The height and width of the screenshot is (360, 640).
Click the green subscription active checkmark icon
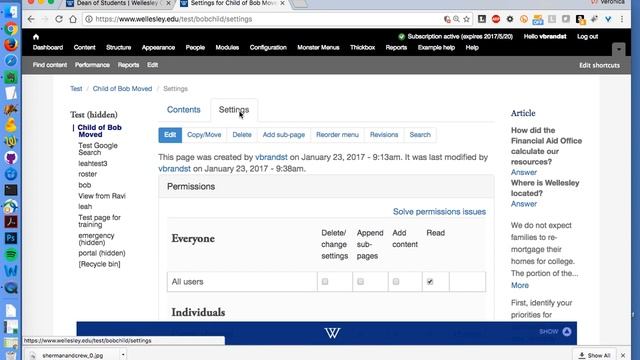[402, 37]
